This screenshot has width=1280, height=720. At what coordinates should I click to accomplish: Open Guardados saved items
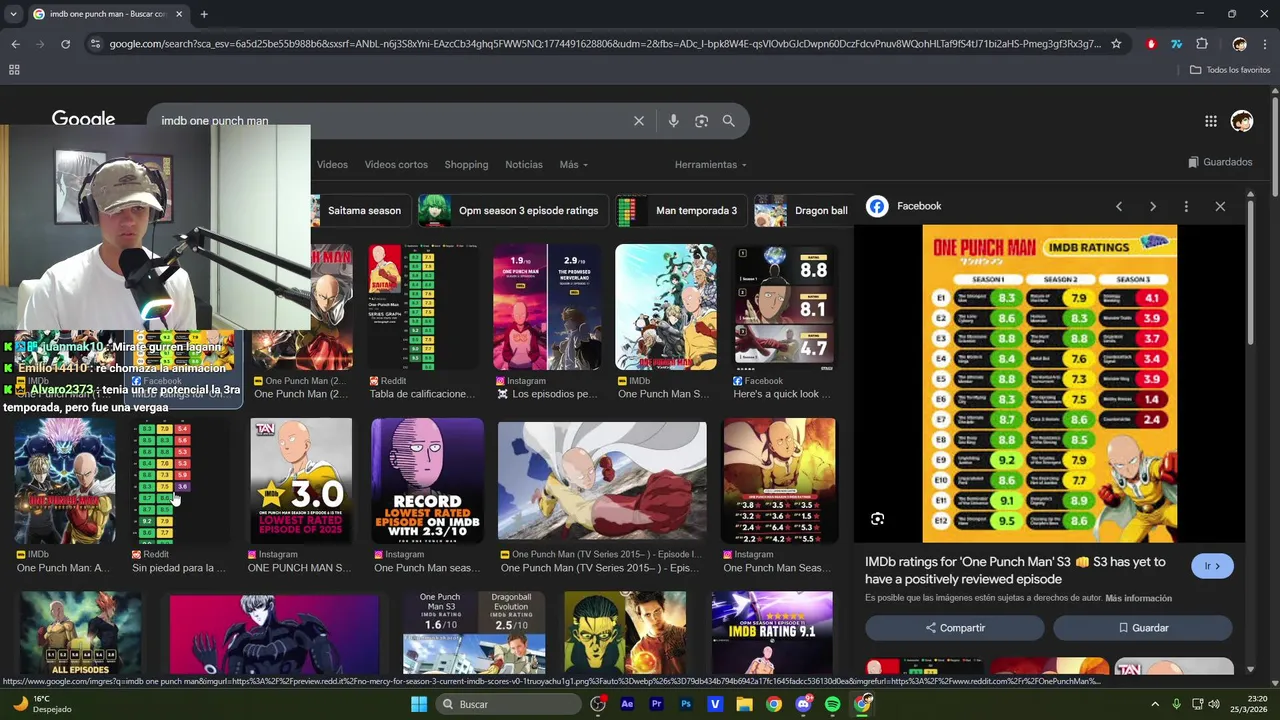click(1220, 162)
